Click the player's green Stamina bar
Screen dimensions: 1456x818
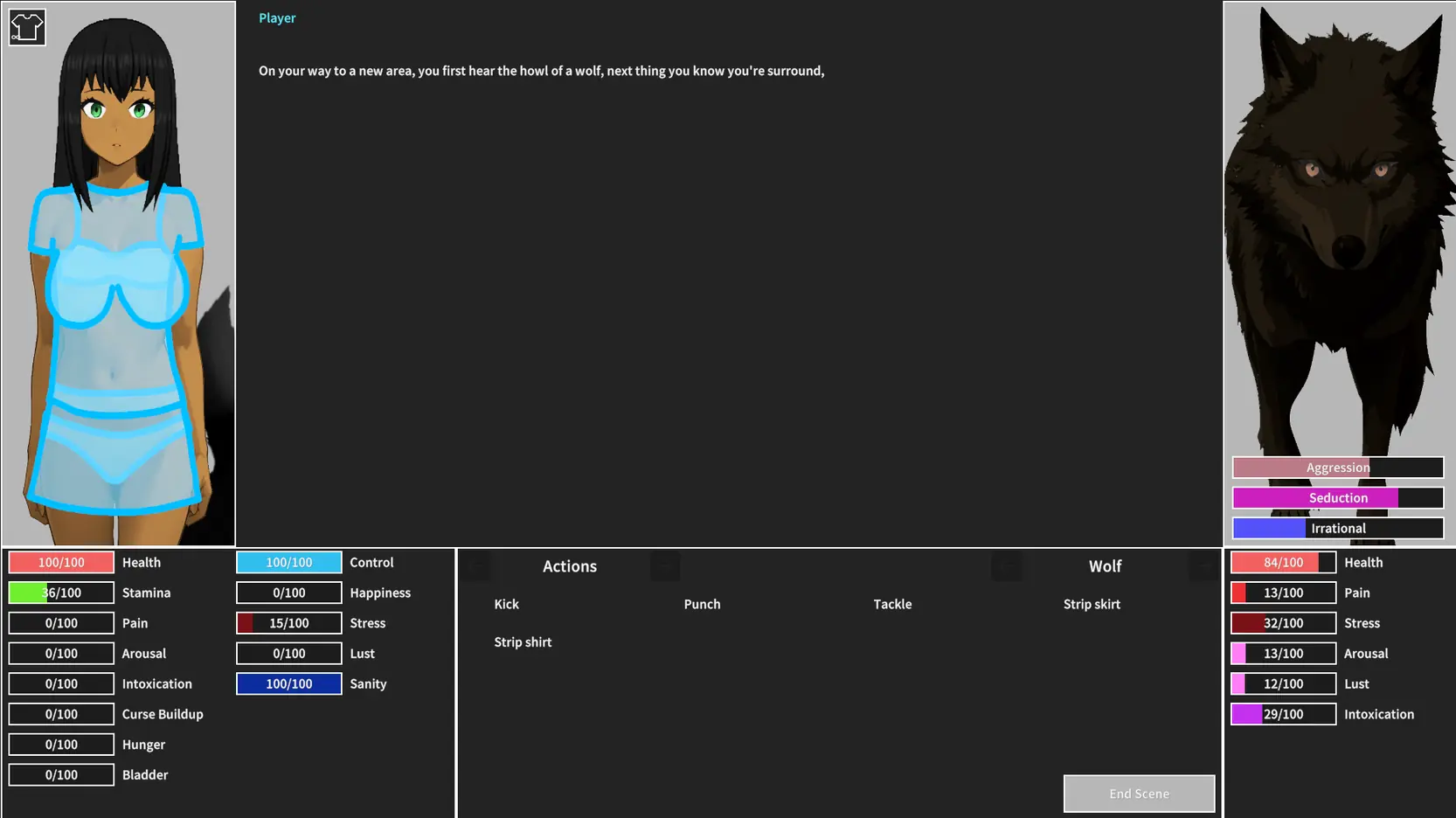tap(61, 593)
